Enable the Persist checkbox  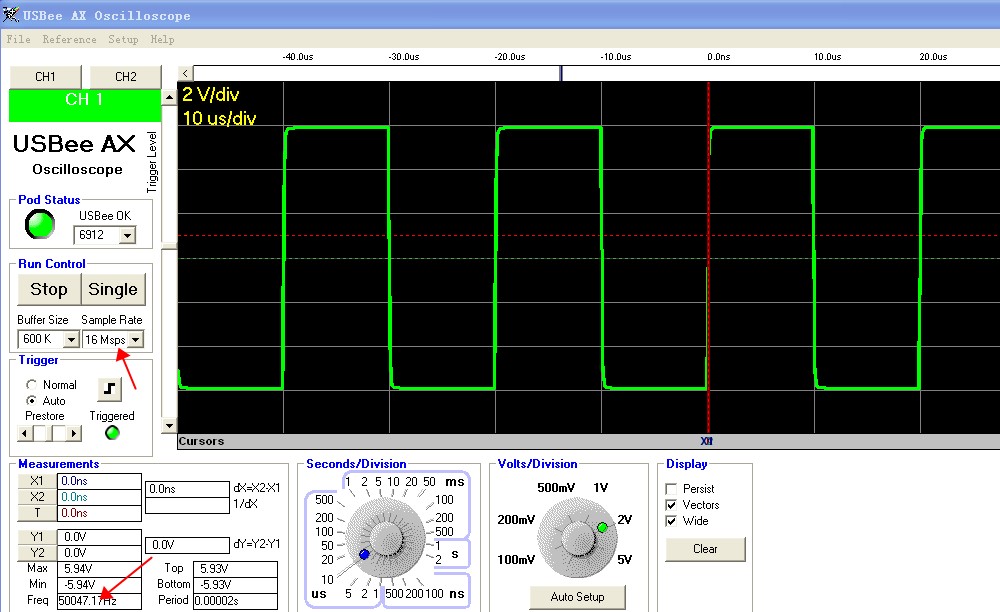point(671,489)
